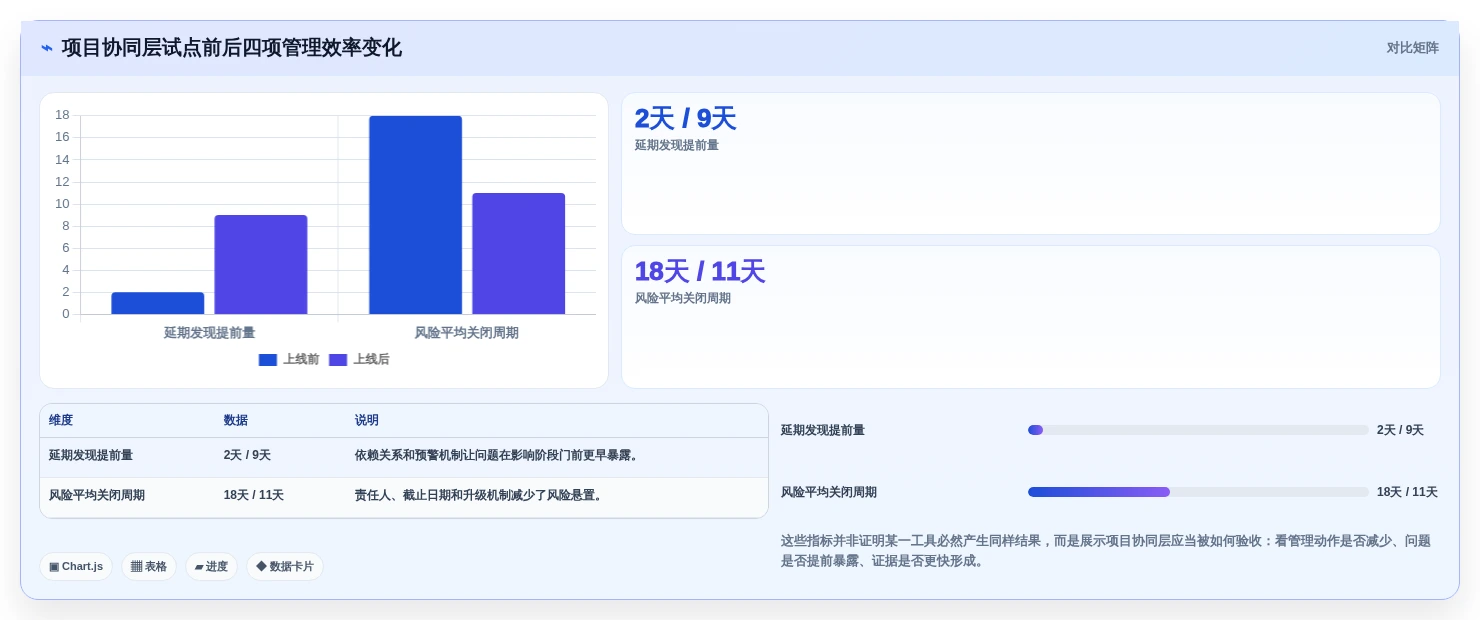Click the 风险平均关闭周期 chart axis label

coord(466,333)
